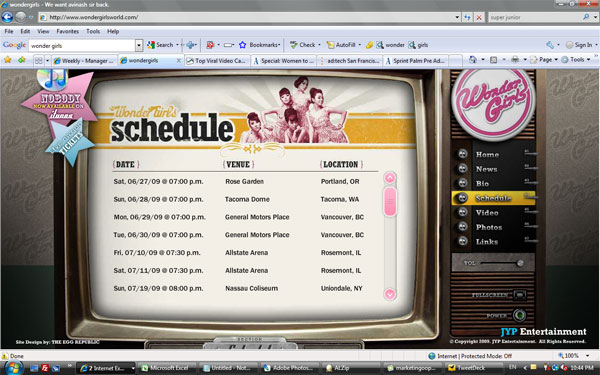Close the wondergirls tab
The width and height of the screenshot is (600, 375).
point(178,60)
